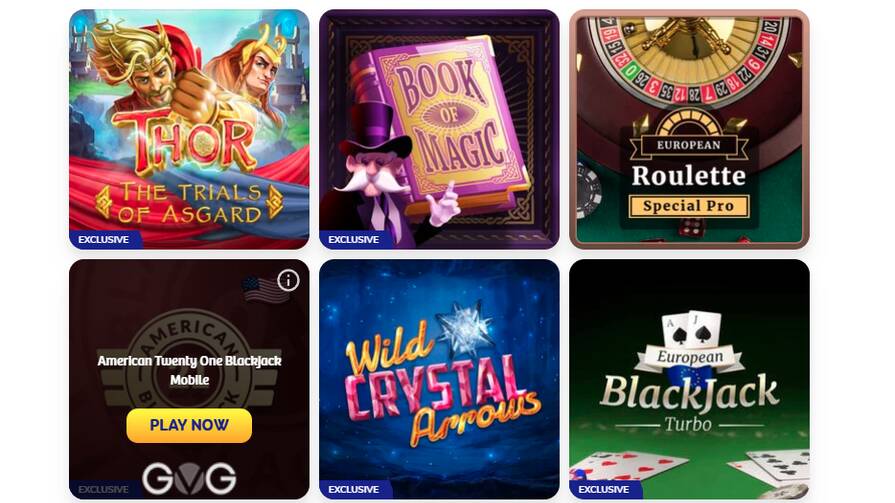The image size is (895, 503).
Task: Click the GVG provider logo
Action: 189,478
